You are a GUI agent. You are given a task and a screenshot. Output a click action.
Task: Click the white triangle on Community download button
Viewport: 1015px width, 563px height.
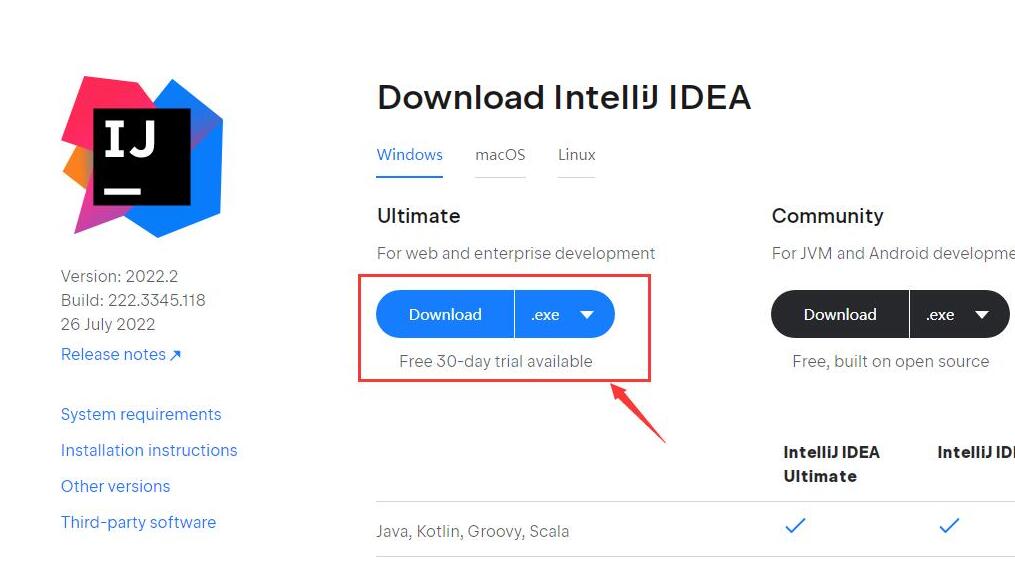click(982, 315)
